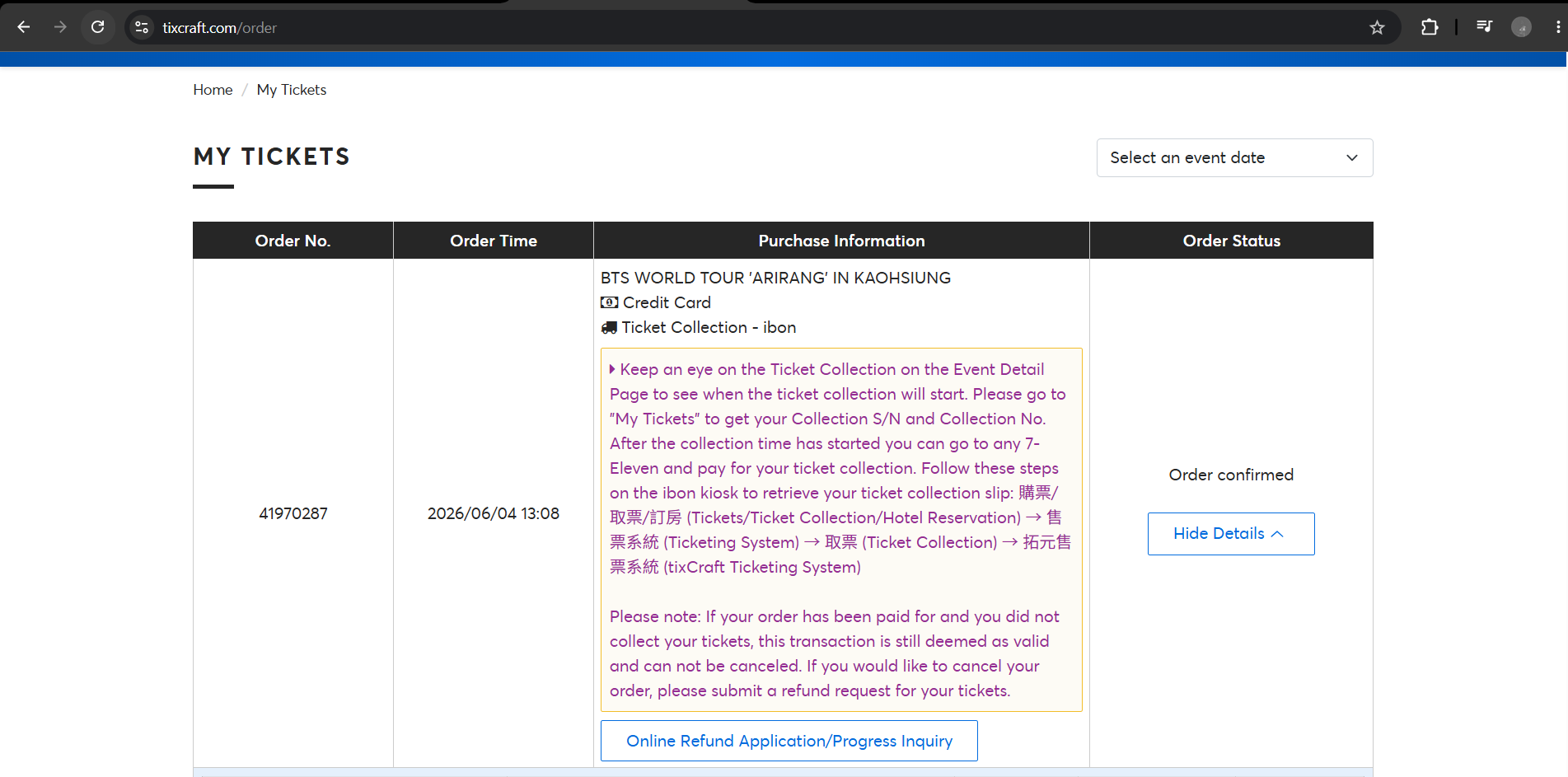Open the Chrome three-dot menu
The image size is (1568, 777).
(x=1557, y=27)
